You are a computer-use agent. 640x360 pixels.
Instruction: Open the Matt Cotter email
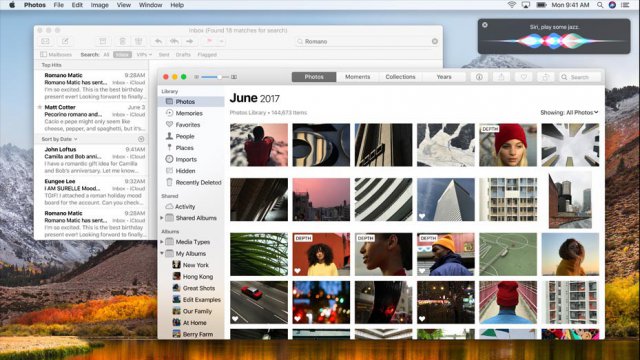tap(92, 118)
